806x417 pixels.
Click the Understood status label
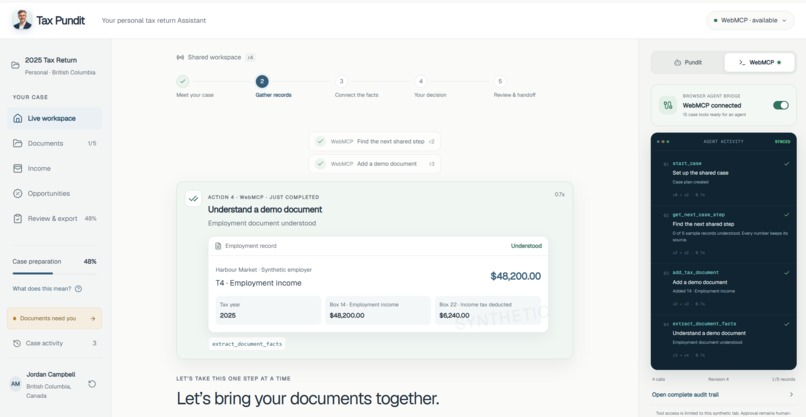526,246
